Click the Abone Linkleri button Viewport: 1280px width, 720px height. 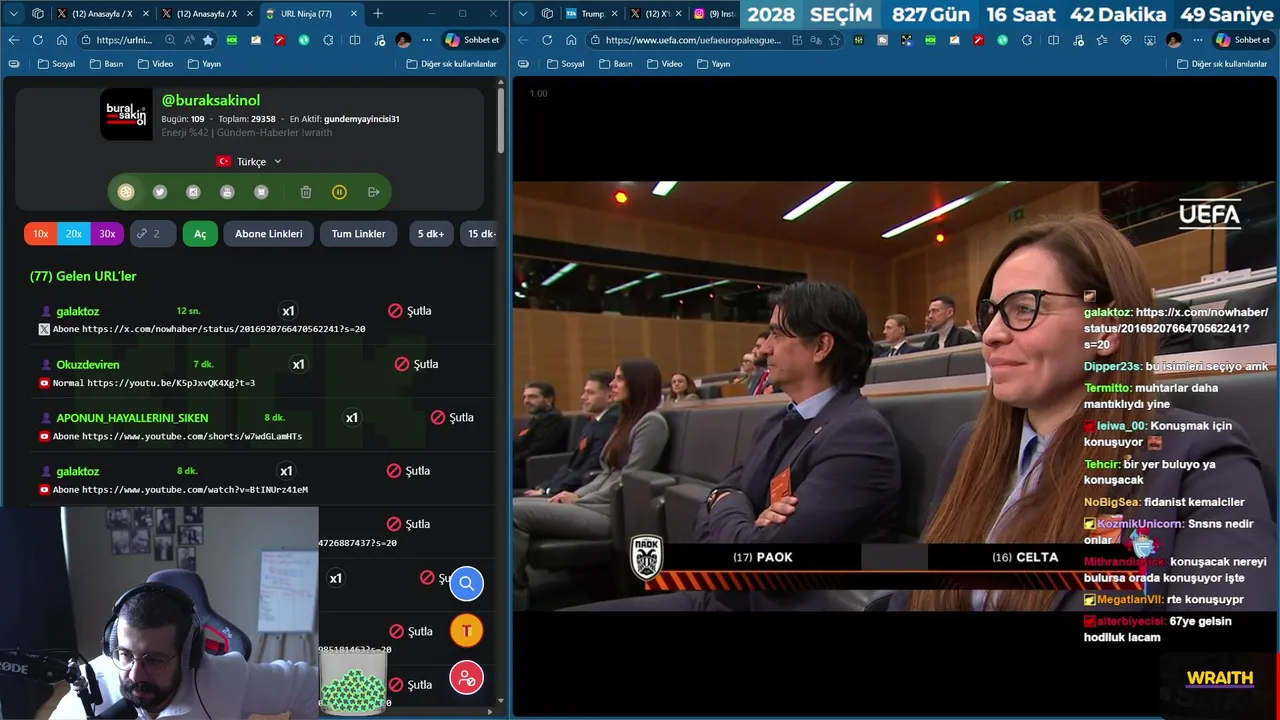tap(269, 234)
